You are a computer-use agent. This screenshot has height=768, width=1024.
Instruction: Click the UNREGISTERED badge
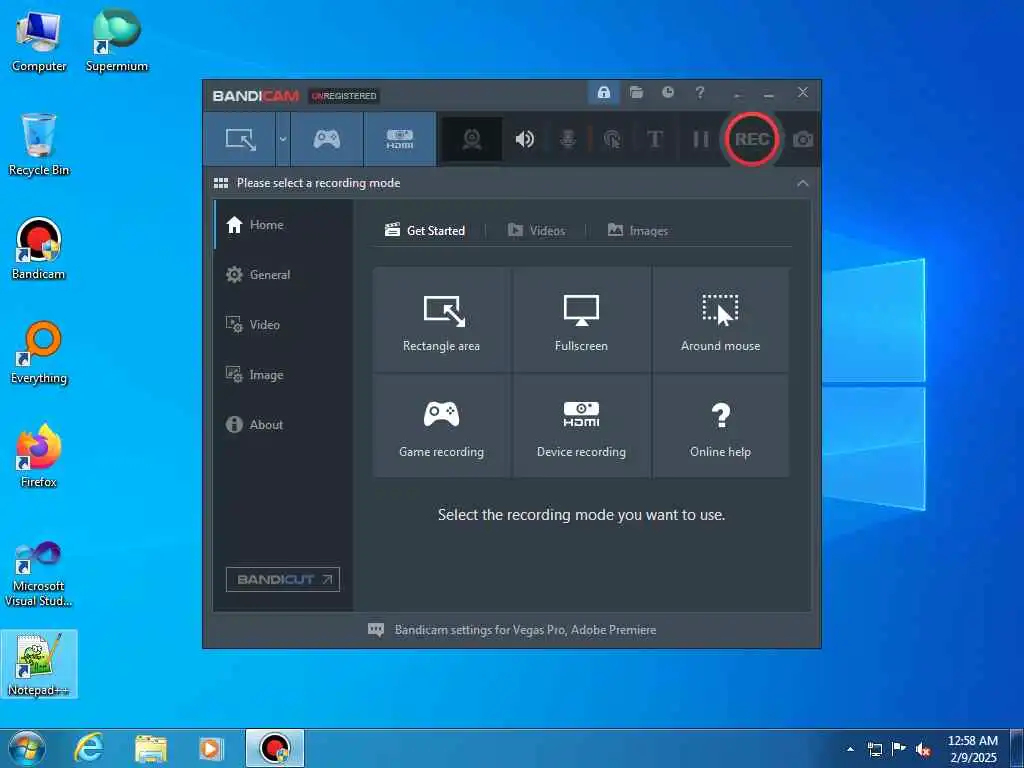pyautogui.click(x=344, y=96)
